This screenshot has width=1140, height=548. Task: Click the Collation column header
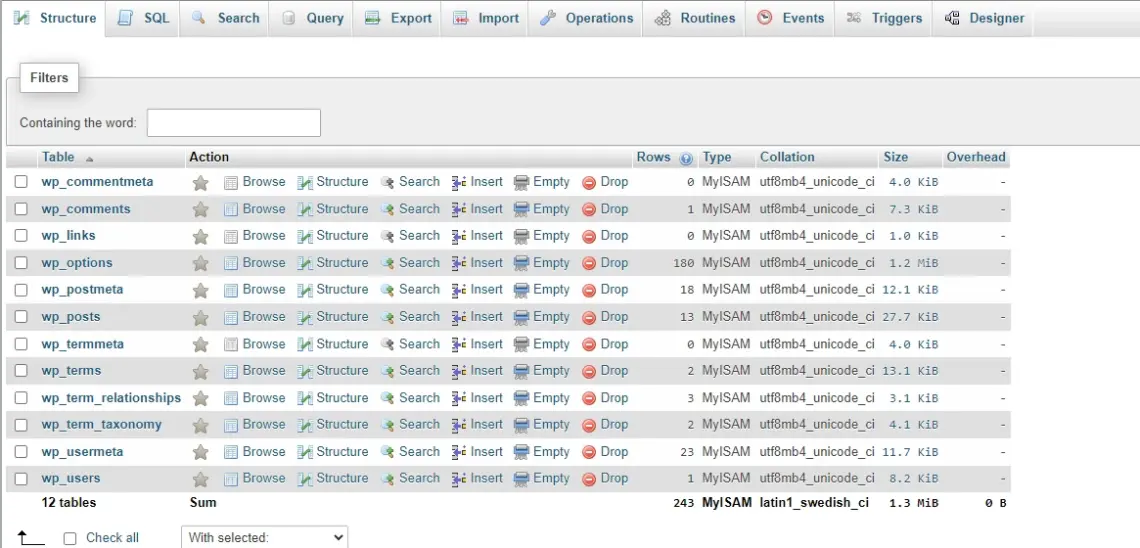click(787, 157)
